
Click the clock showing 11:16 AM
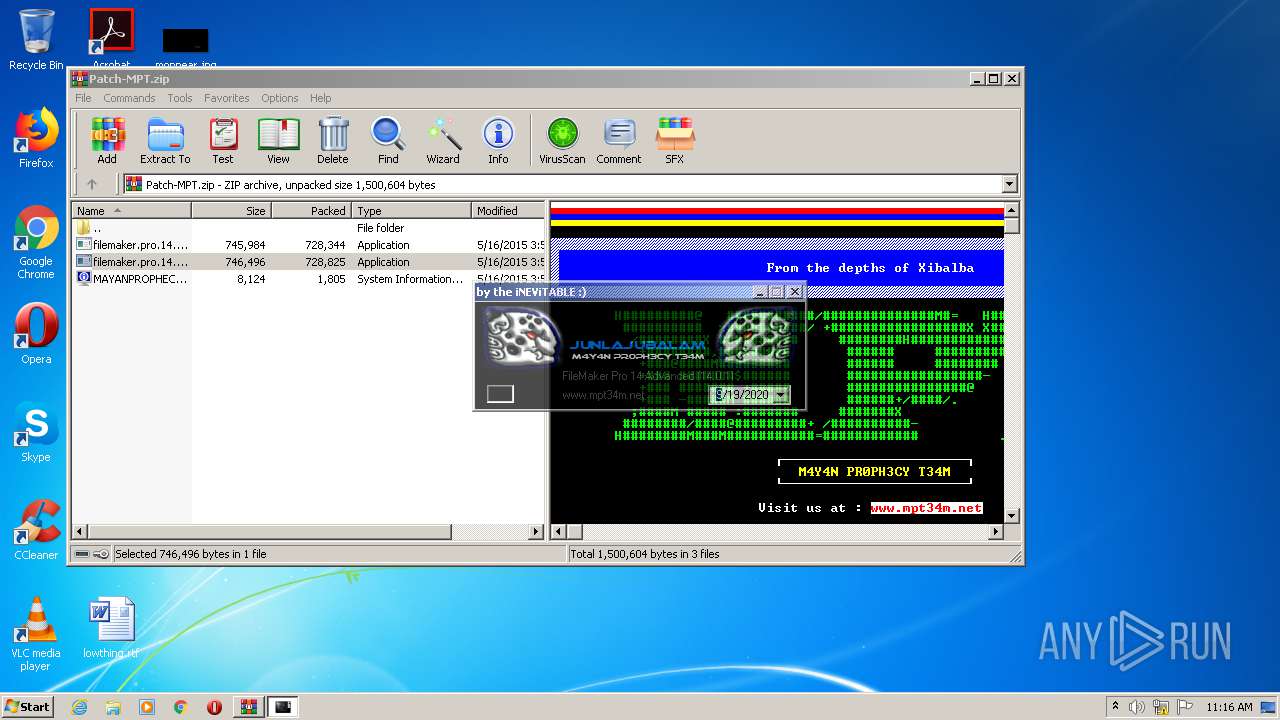(1229, 707)
